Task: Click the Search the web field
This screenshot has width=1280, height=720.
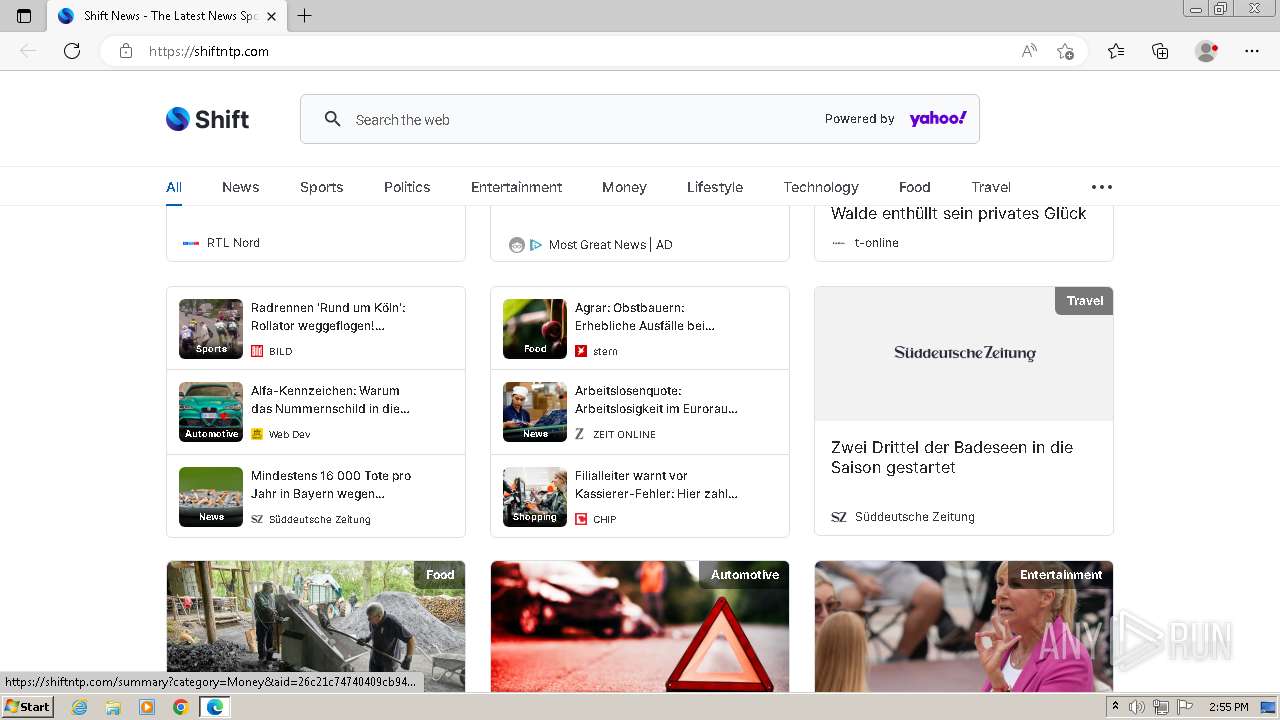Action: click(x=640, y=119)
